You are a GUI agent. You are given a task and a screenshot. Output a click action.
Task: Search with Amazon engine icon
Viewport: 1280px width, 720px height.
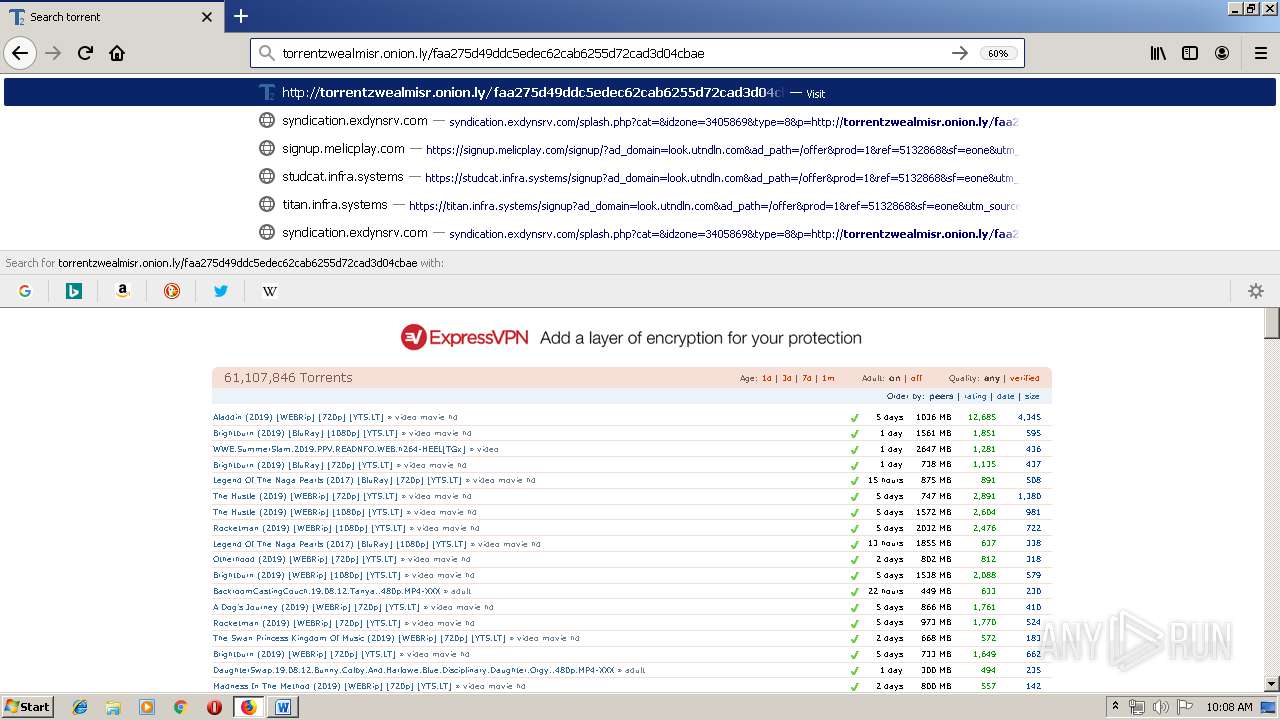click(123, 291)
